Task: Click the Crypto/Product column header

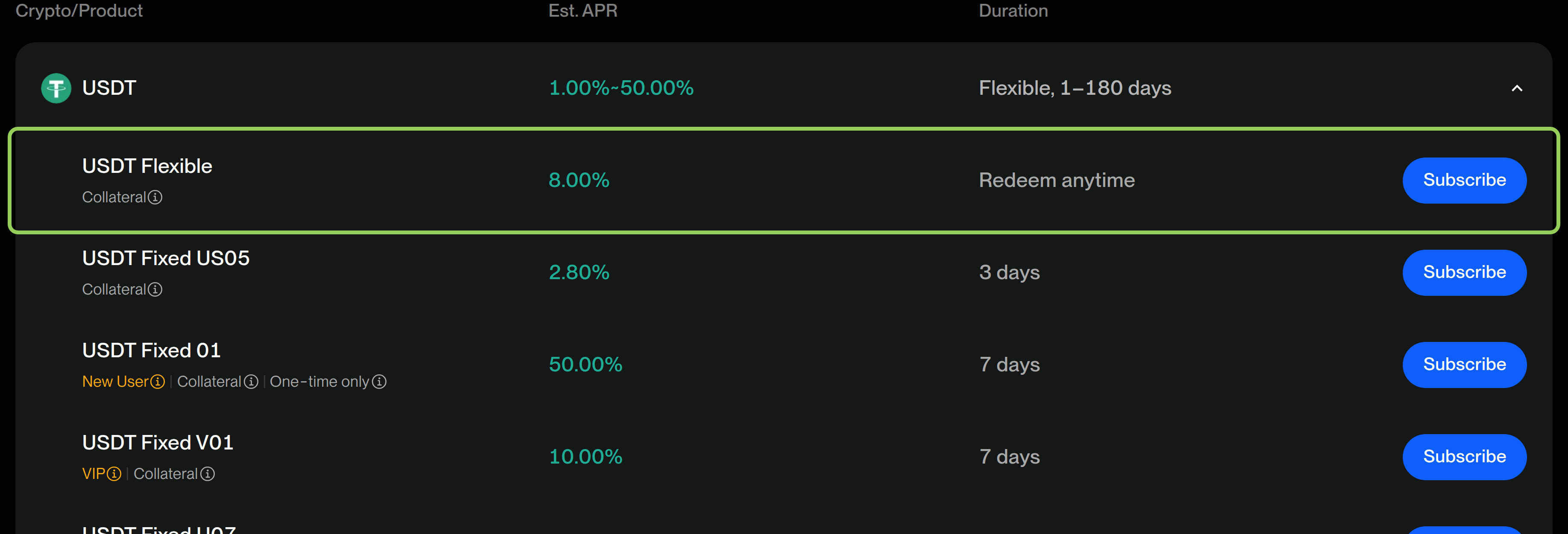Action: pos(79,10)
